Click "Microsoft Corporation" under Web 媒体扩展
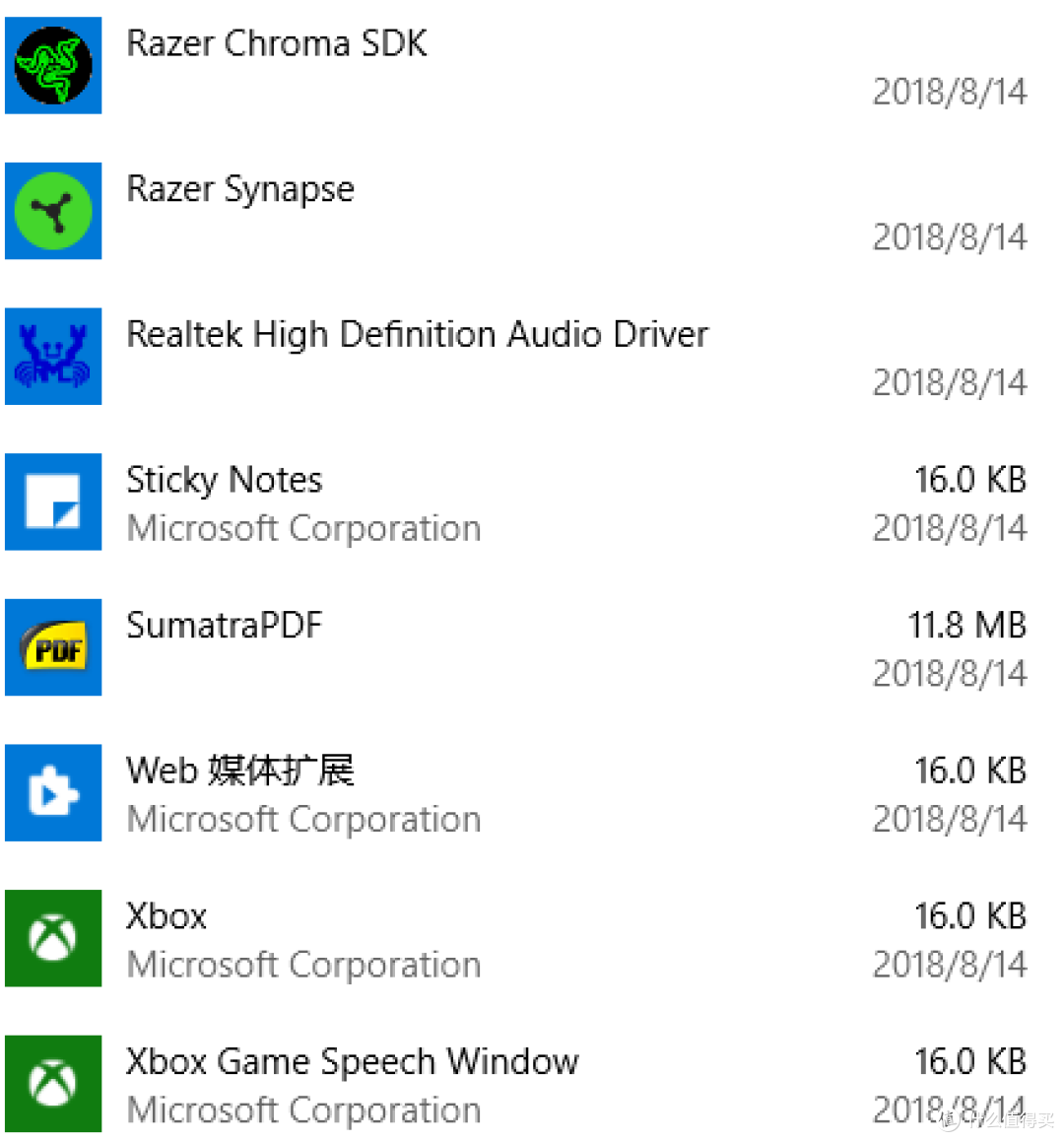The height and width of the screenshot is (1142, 1064). [303, 820]
